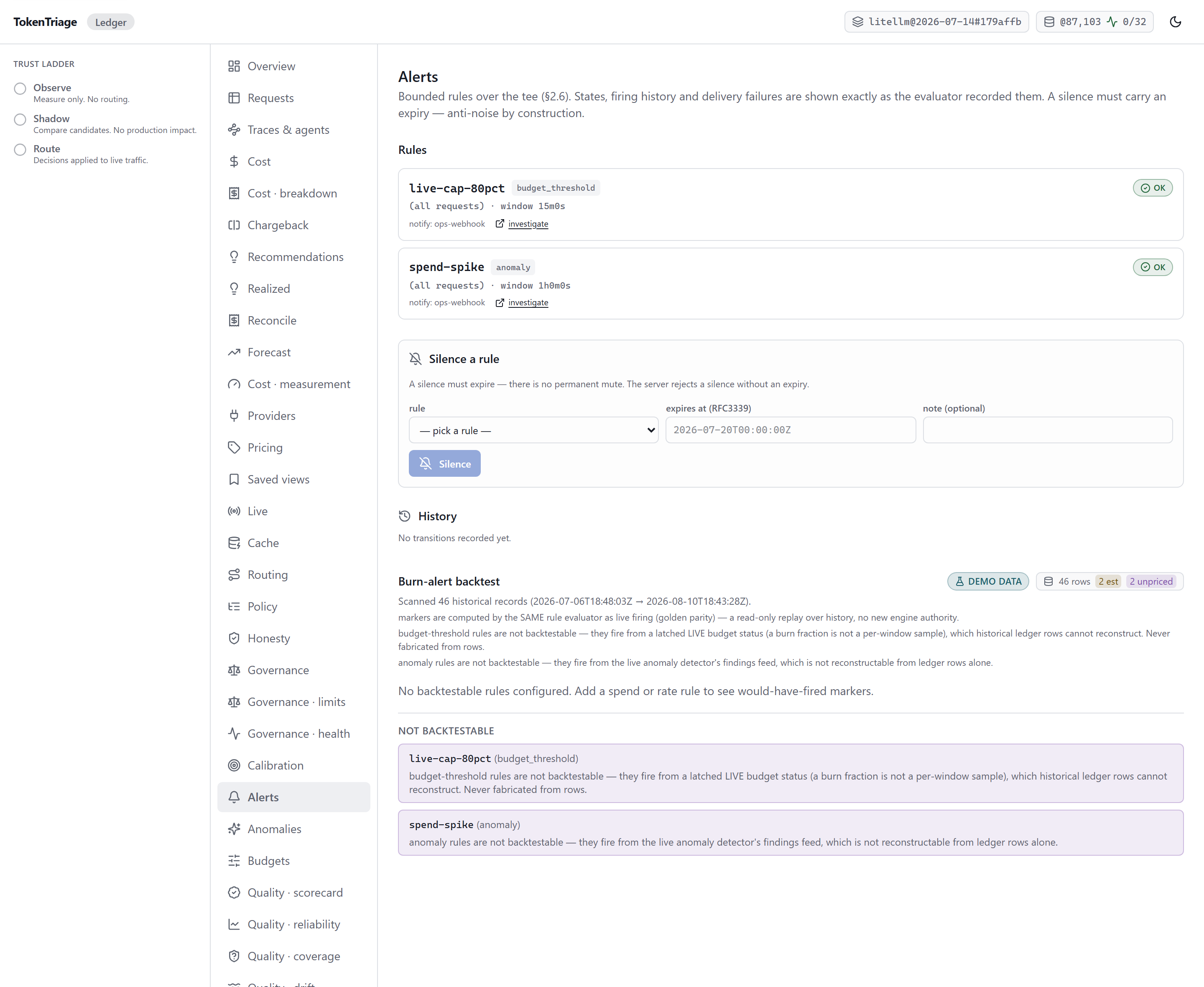
Task: Click the layers icon beside litellm snapshot
Action: point(858,22)
